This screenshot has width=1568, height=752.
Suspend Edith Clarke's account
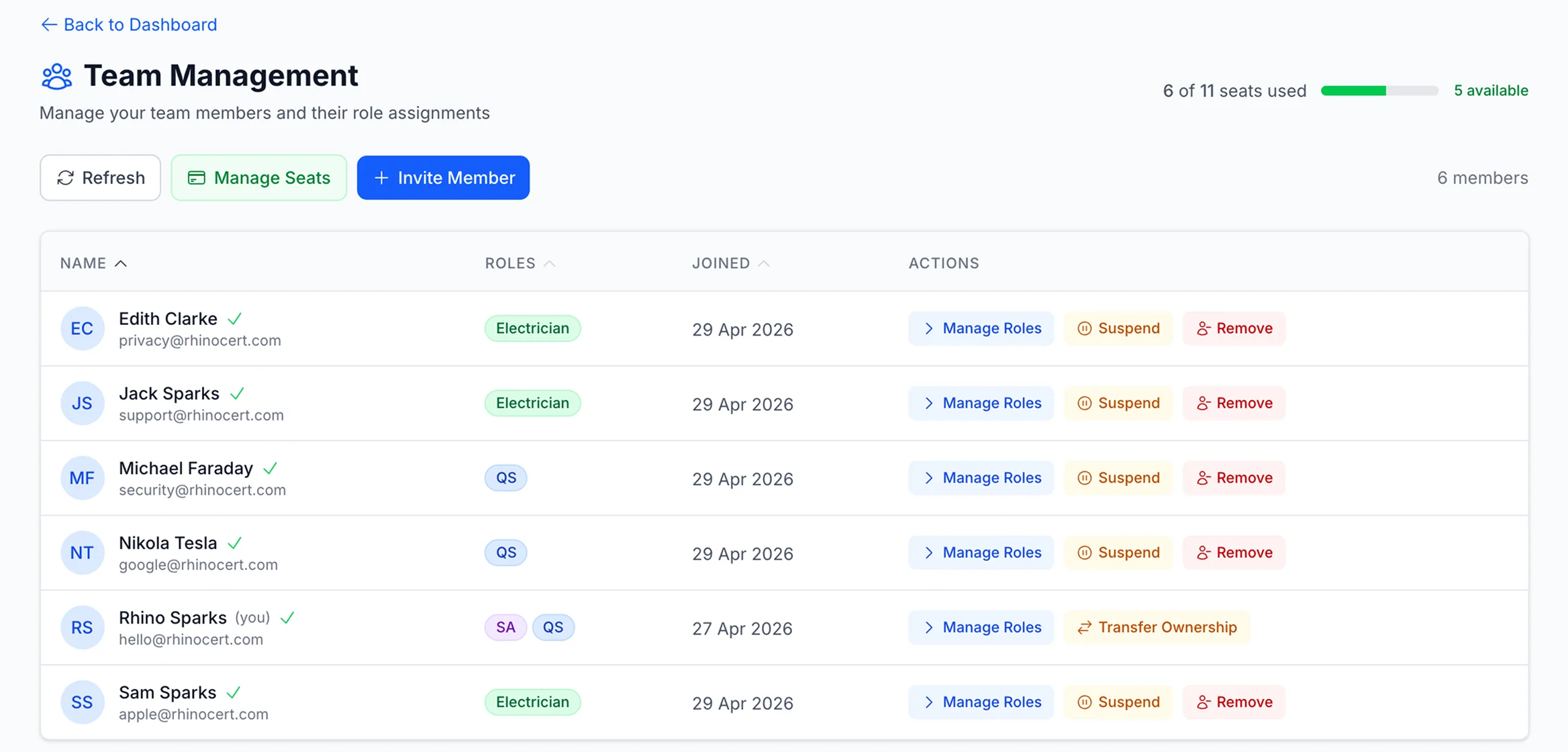(x=1118, y=328)
